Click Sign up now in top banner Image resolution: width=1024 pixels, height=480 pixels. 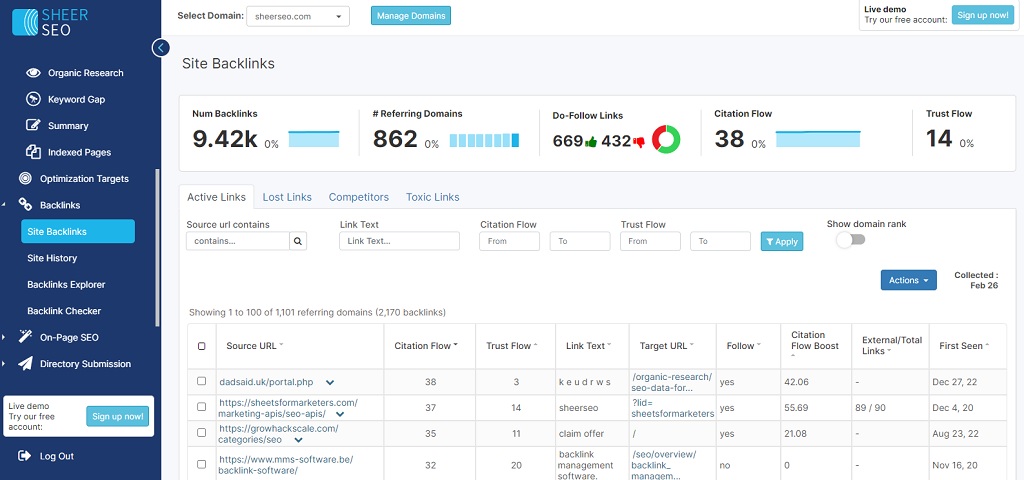coord(982,15)
